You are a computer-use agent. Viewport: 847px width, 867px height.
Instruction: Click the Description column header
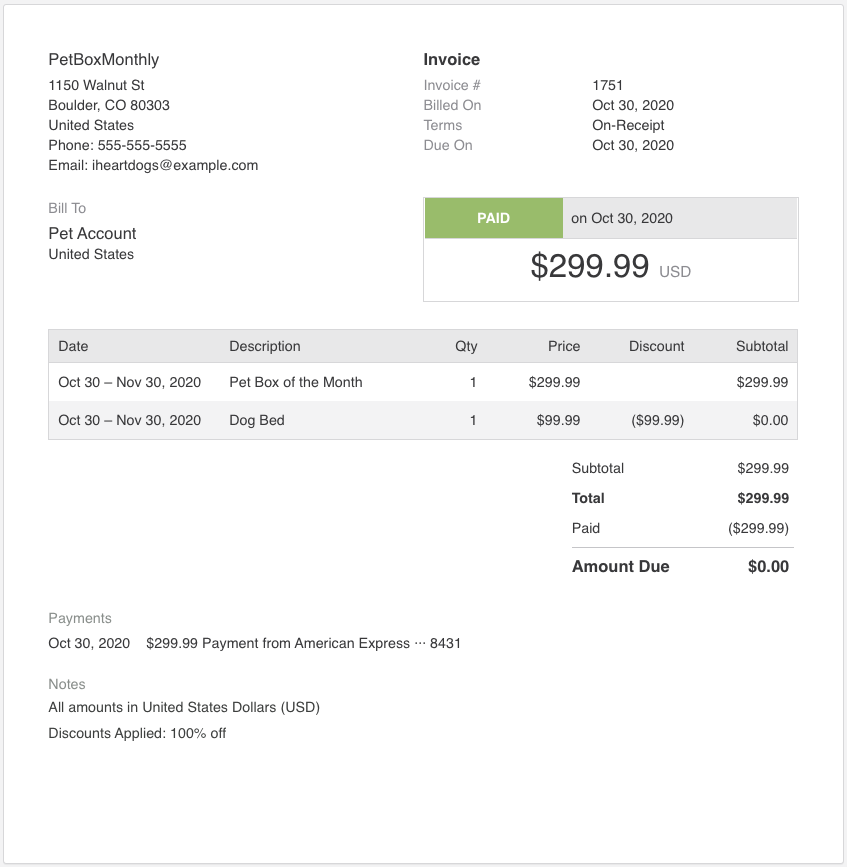[x=265, y=346]
